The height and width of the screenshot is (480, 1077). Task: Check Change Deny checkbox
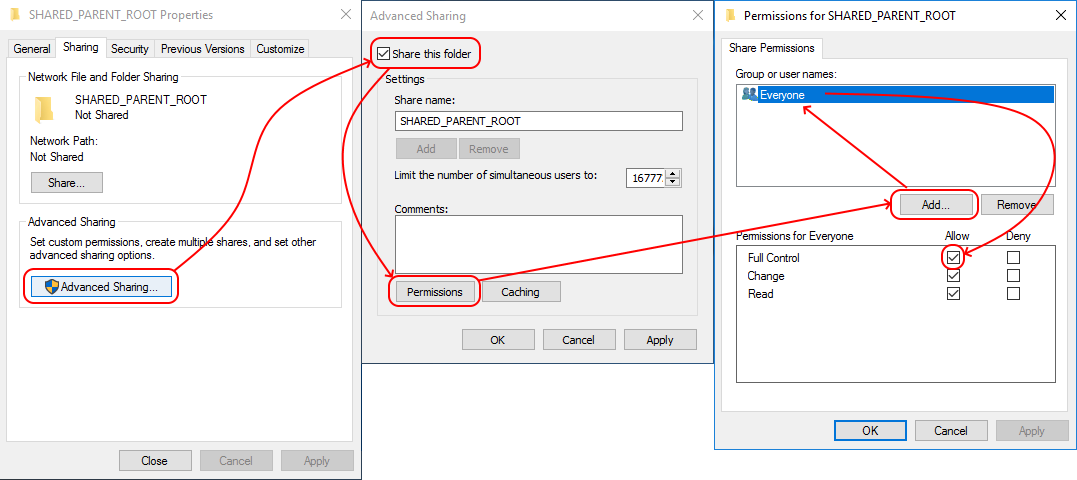[x=1013, y=276]
